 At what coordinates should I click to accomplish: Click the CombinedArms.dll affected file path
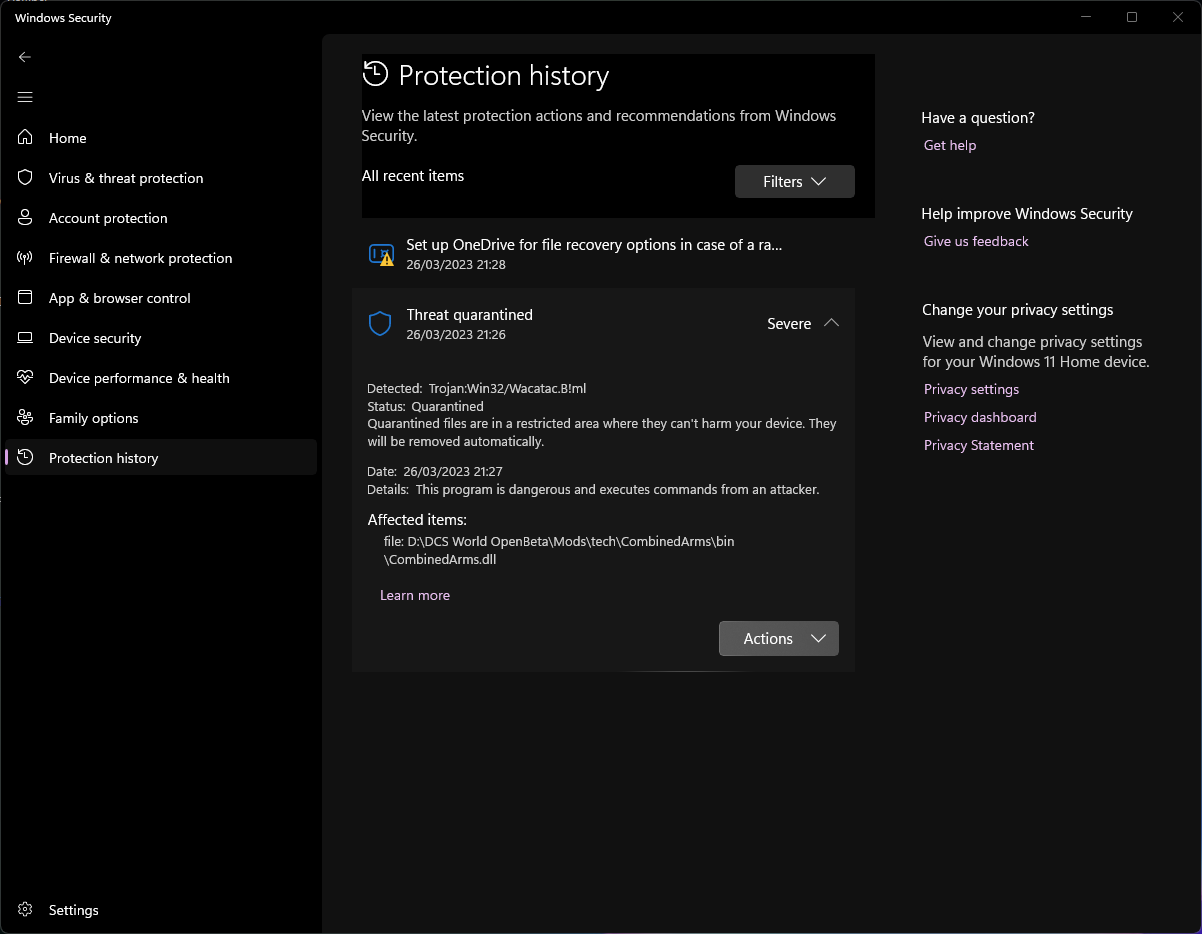(x=559, y=550)
